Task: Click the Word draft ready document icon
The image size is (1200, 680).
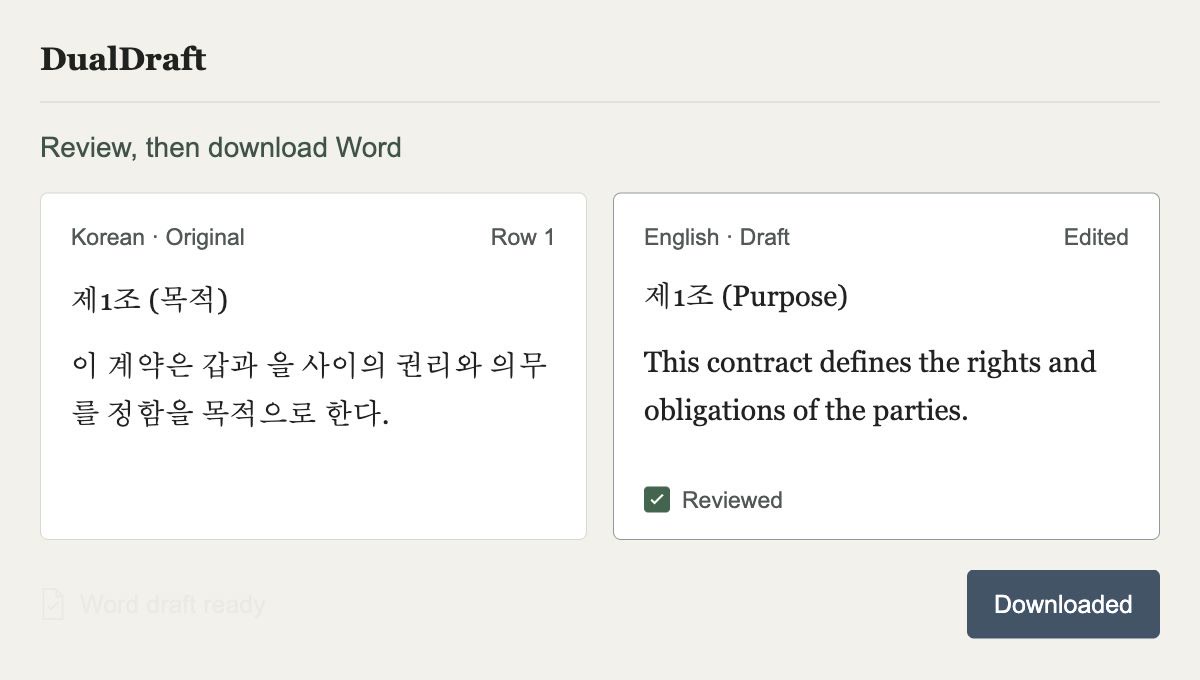Action: [x=52, y=605]
